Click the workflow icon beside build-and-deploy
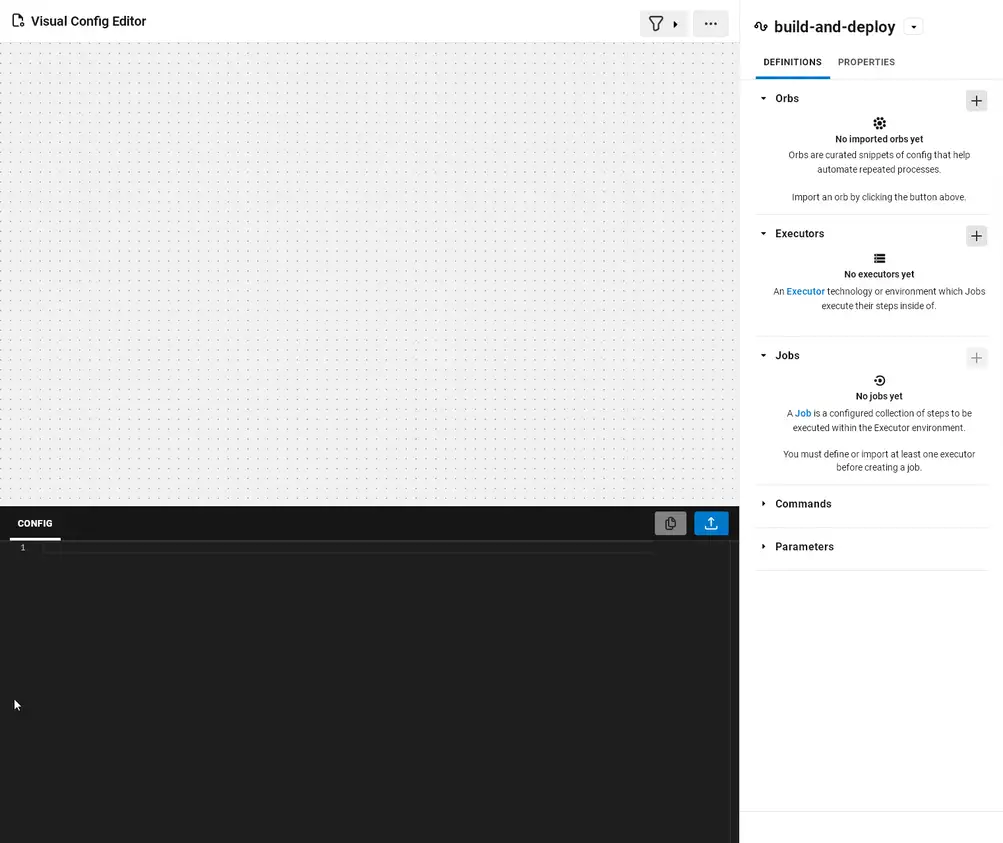This screenshot has width=1003, height=843. (x=761, y=27)
